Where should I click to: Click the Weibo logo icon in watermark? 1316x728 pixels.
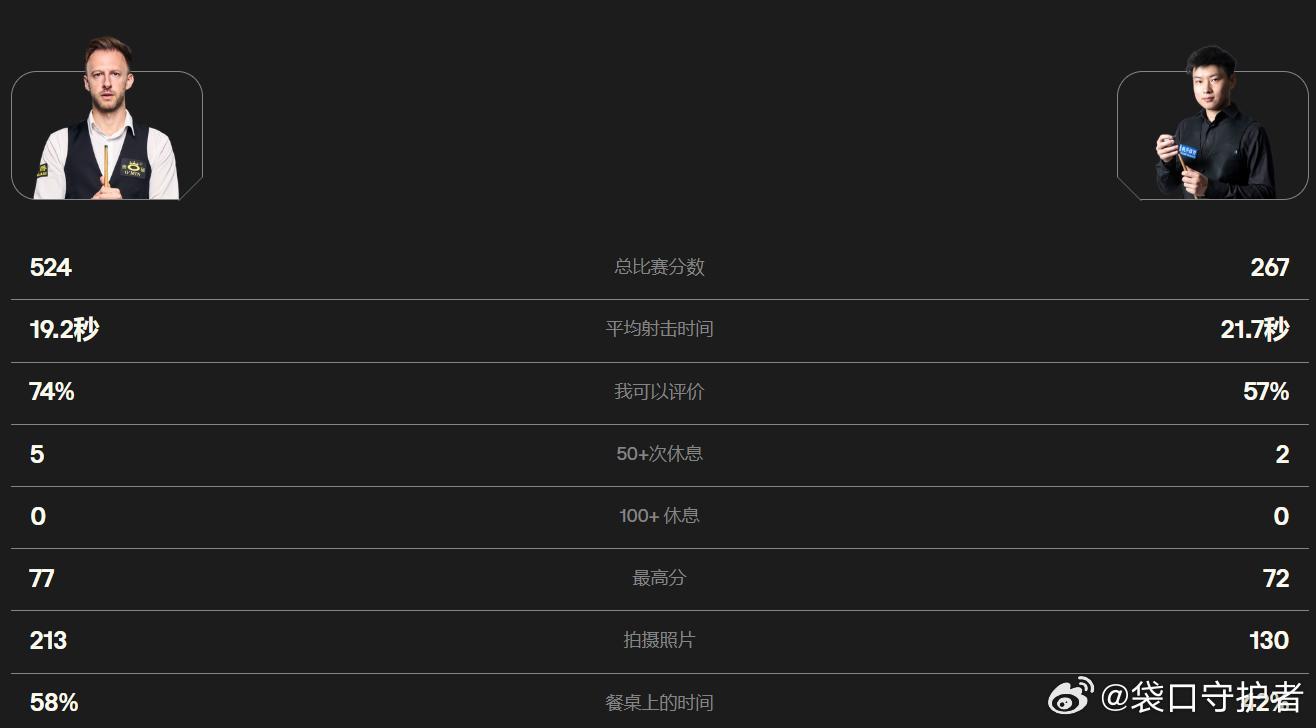coord(1071,695)
